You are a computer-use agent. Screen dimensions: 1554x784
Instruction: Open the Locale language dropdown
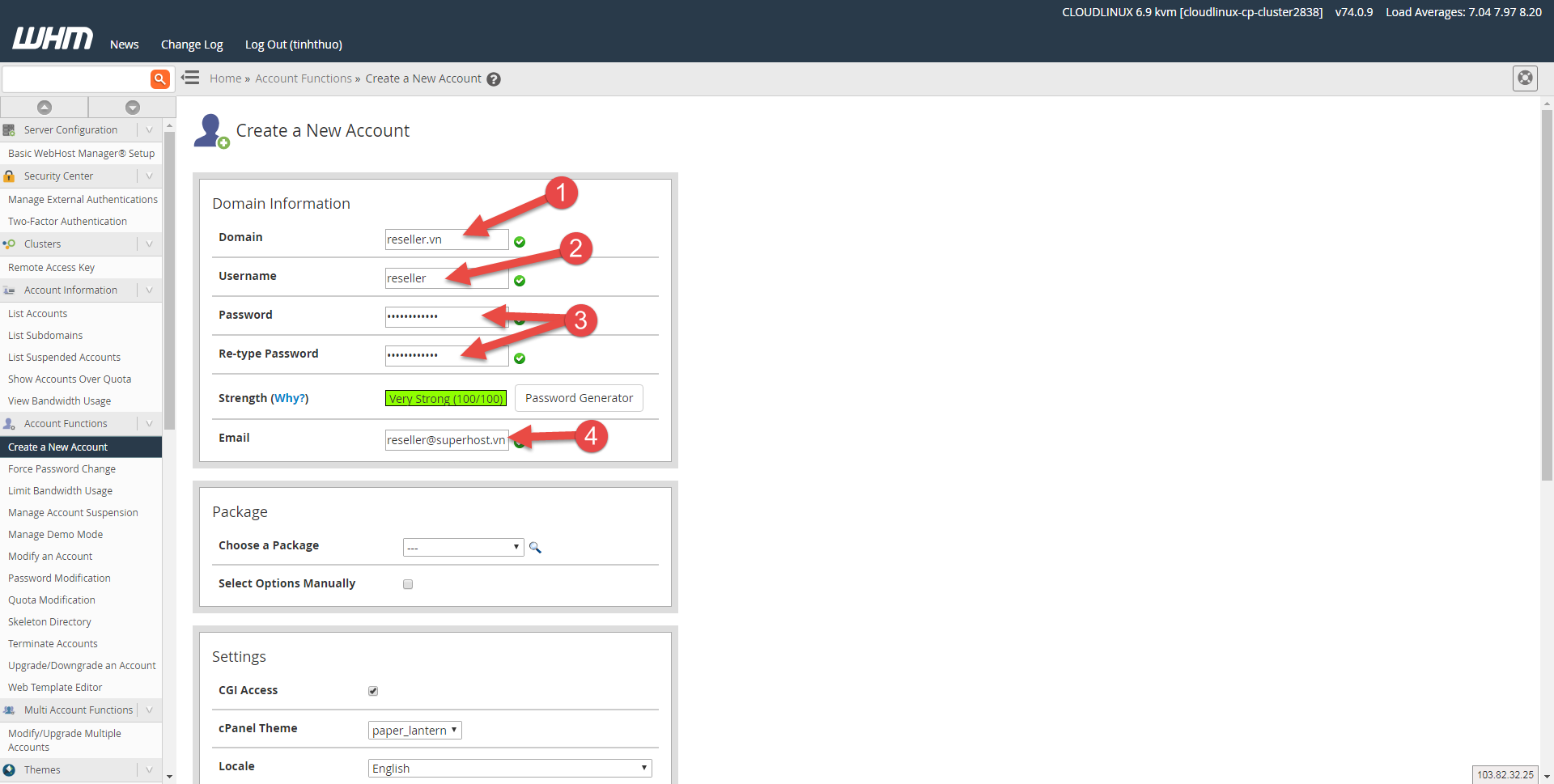tap(509, 768)
